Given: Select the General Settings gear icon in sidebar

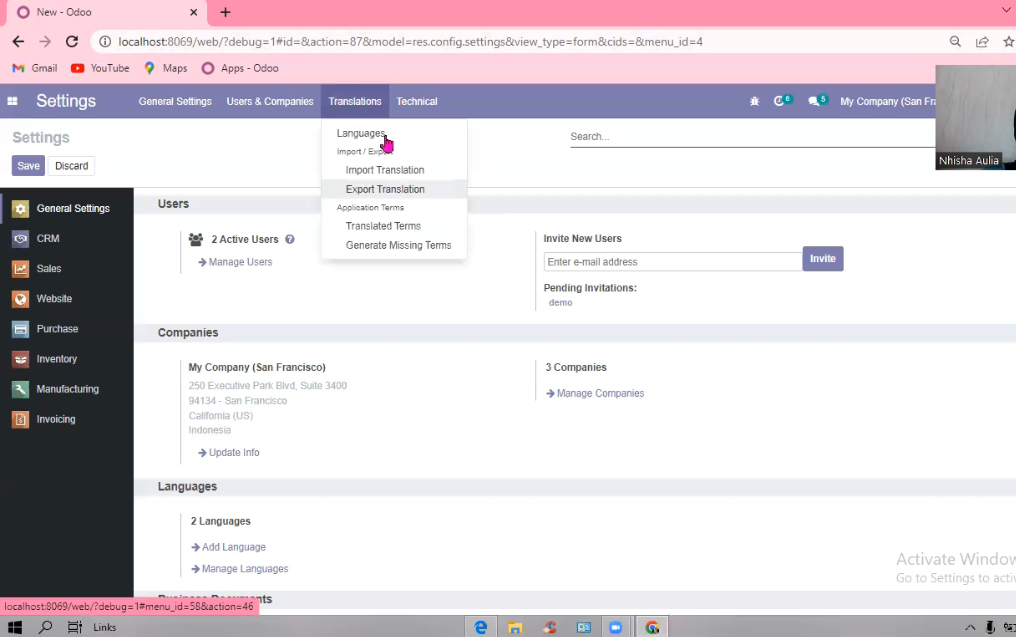Looking at the screenshot, I should click(x=21, y=209).
